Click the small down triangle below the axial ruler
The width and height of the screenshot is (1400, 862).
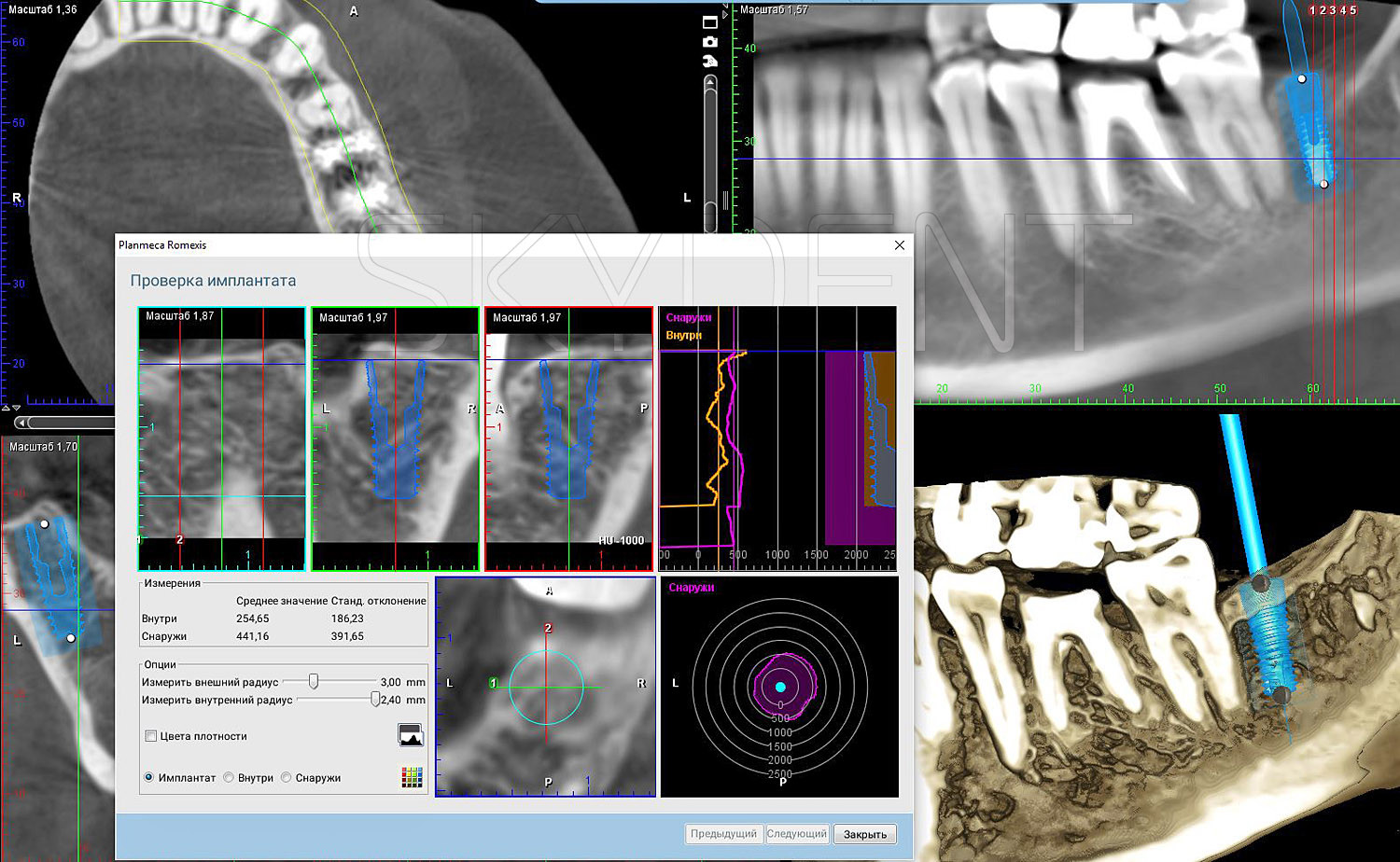pyautogui.click(x=16, y=408)
